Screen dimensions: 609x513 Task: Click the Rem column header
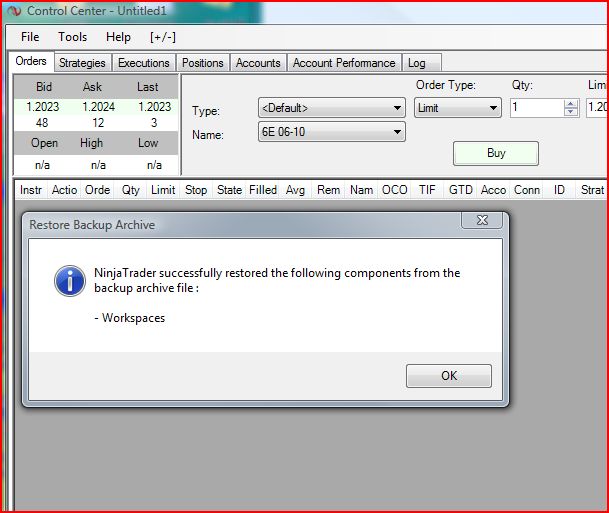coord(329,190)
